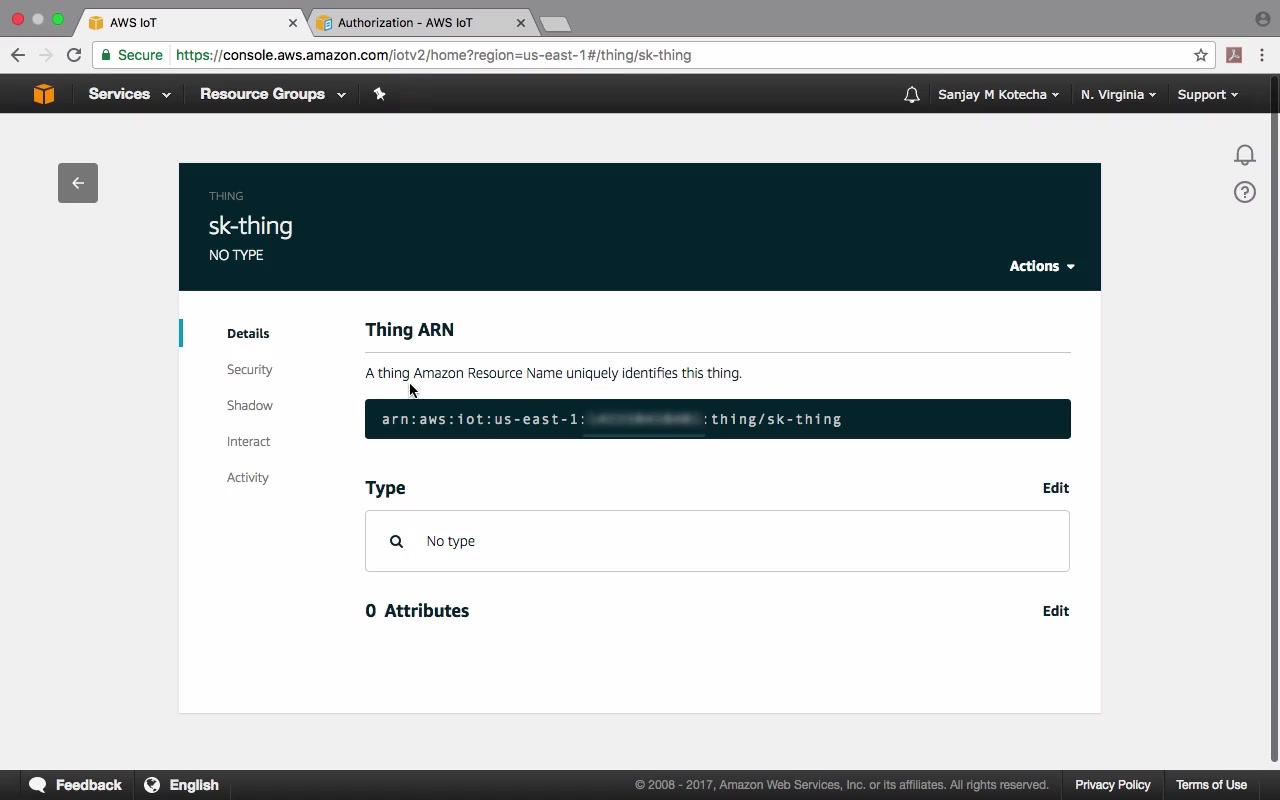
Task: Open the Sanjay M Kotecha account menu
Action: pyautogui.click(x=999, y=95)
